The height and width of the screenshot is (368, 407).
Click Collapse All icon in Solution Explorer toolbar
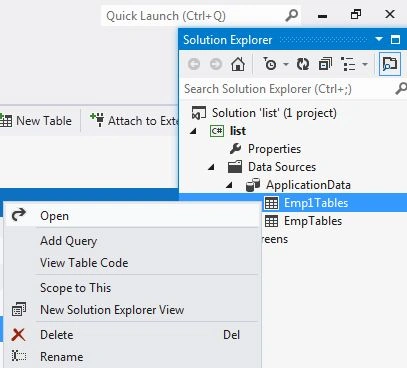(325, 64)
